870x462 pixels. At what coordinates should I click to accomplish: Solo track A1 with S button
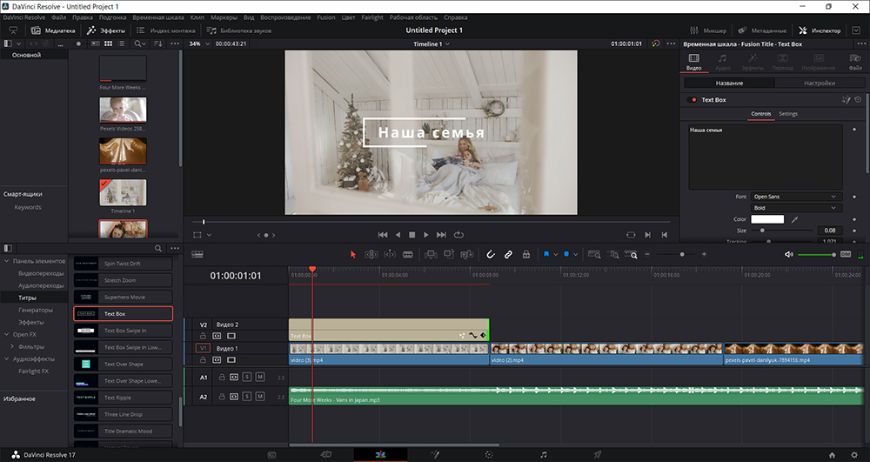point(247,377)
